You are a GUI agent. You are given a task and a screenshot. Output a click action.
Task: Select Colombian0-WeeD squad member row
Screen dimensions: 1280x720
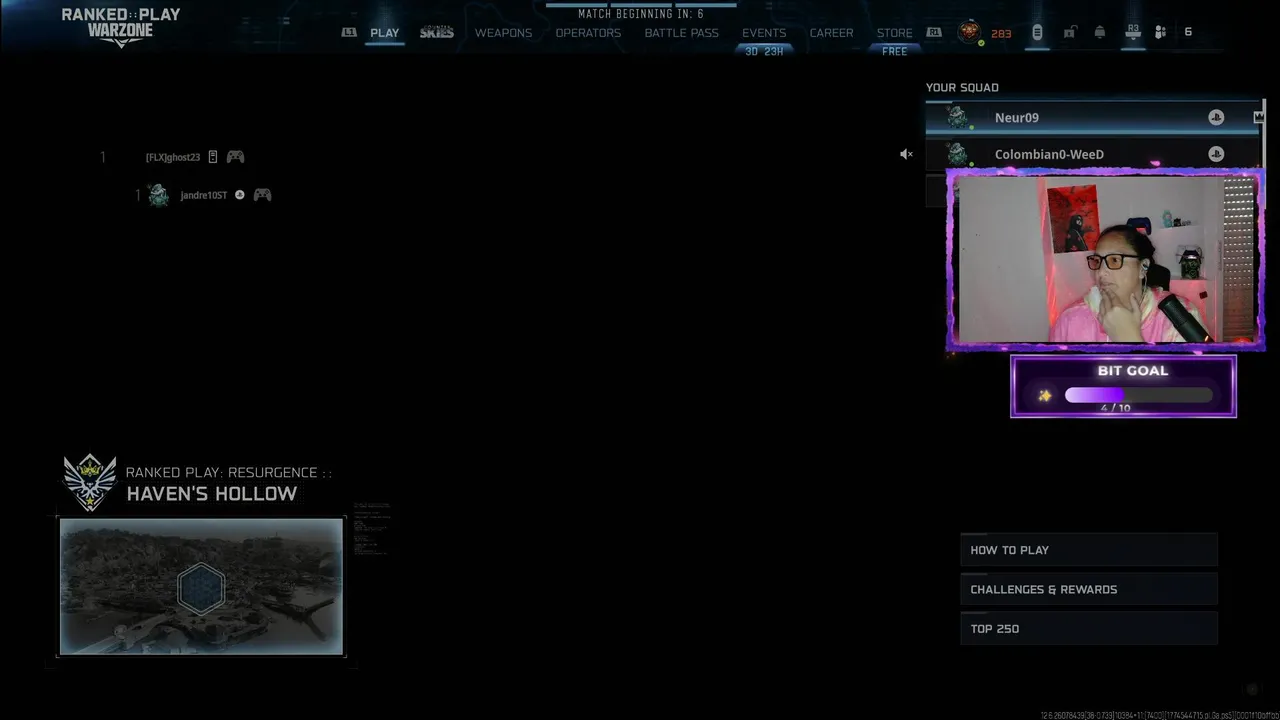click(1094, 154)
